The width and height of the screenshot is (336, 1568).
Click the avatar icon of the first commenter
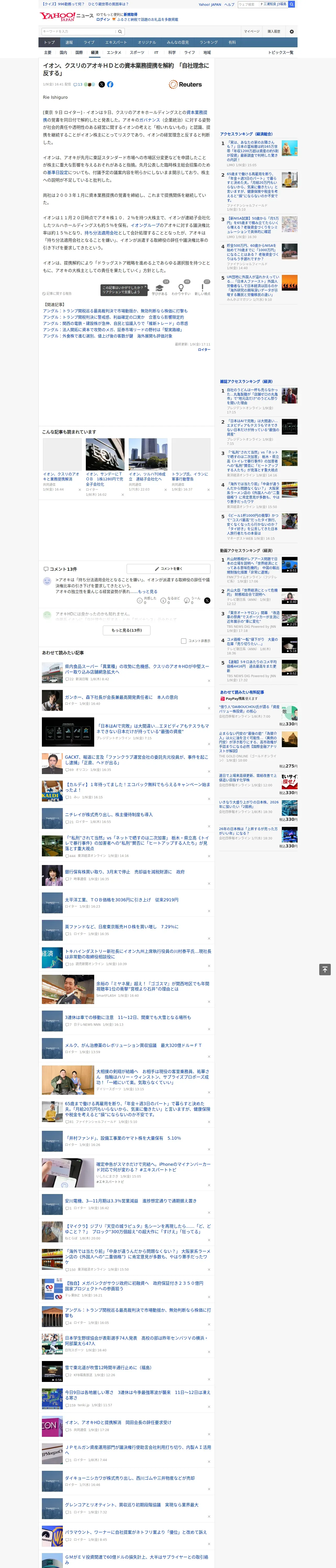pyautogui.click(x=47, y=581)
